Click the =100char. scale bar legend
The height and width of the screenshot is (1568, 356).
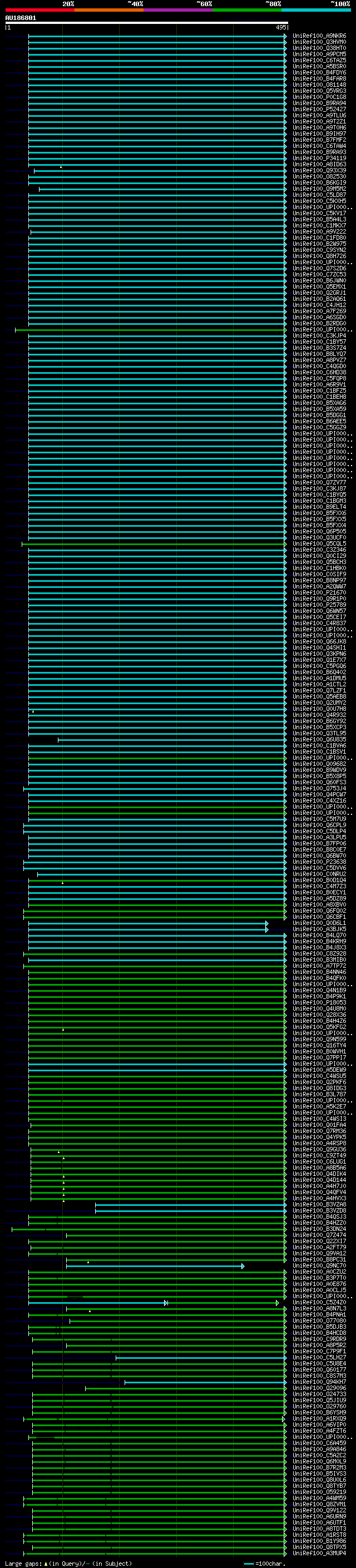pyautogui.click(x=265, y=1563)
